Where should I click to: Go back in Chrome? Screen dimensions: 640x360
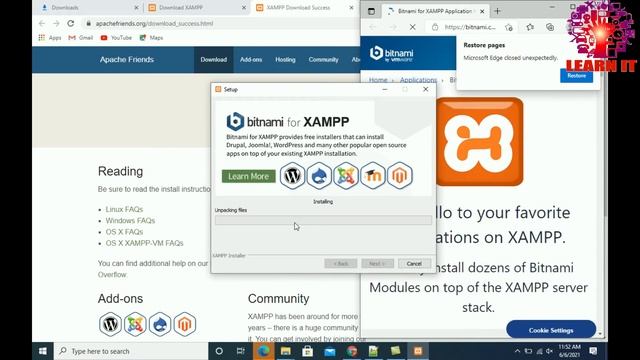click(x=42, y=23)
